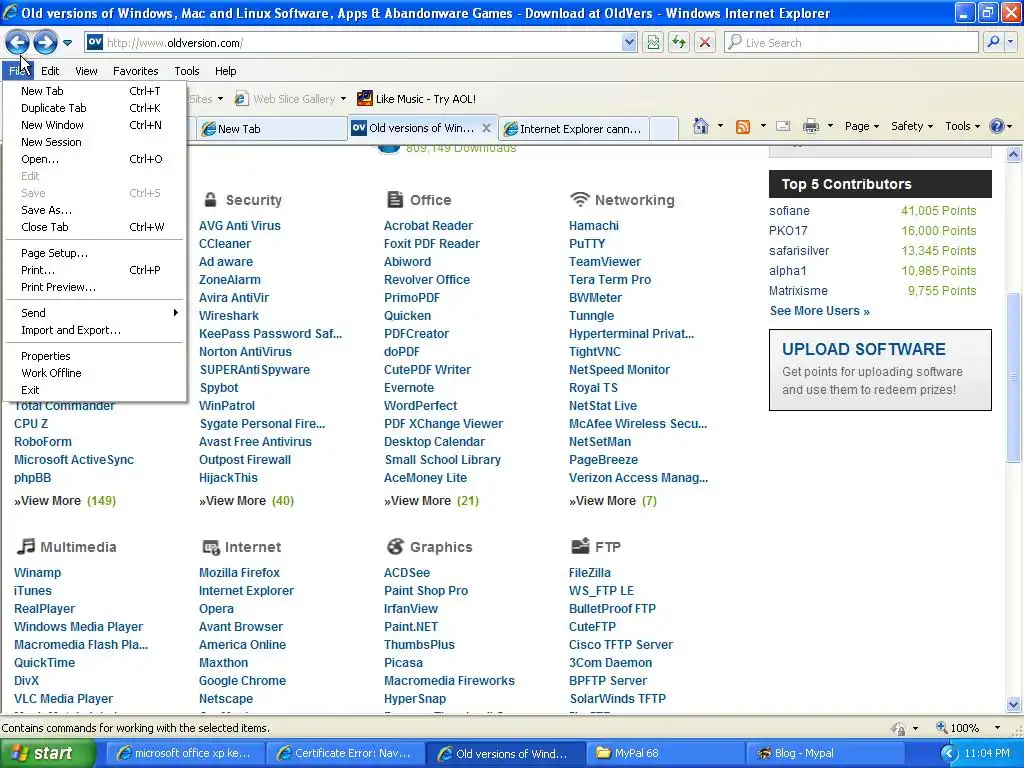Choose Save As... from File menu
1024x768 pixels.
(x=94, y=210)
